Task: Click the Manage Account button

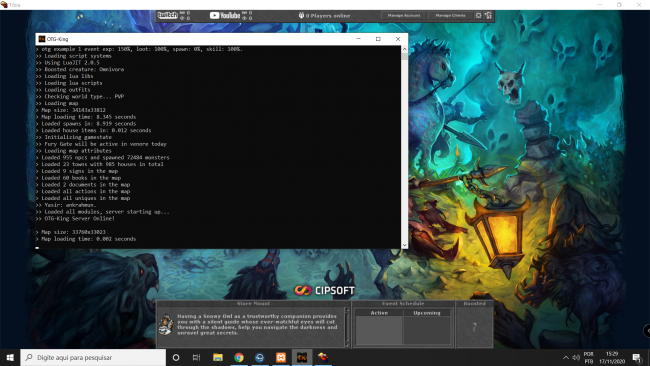Action: pos(404,16)
